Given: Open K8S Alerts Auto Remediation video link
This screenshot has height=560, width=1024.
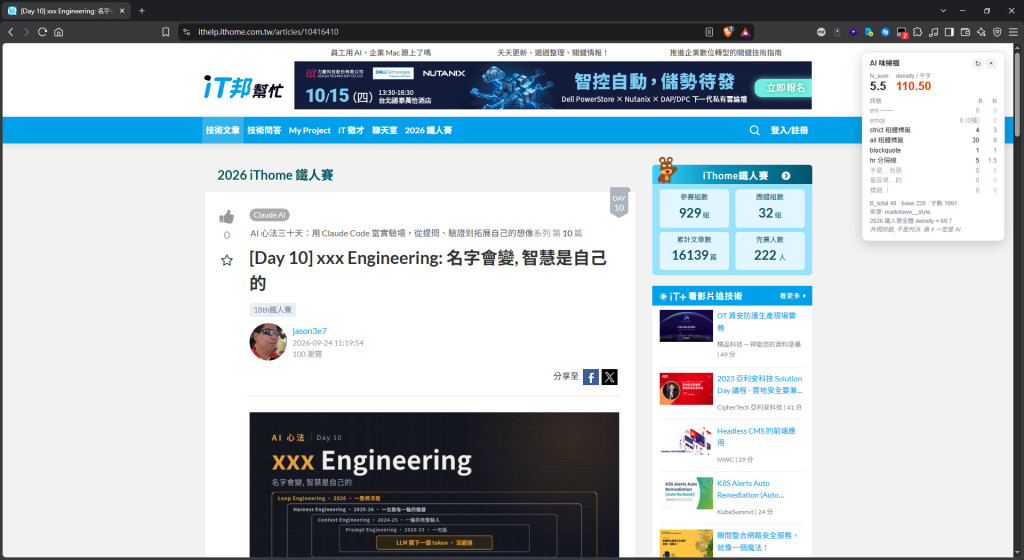Looking at the screenshot, I should (751, 489).
